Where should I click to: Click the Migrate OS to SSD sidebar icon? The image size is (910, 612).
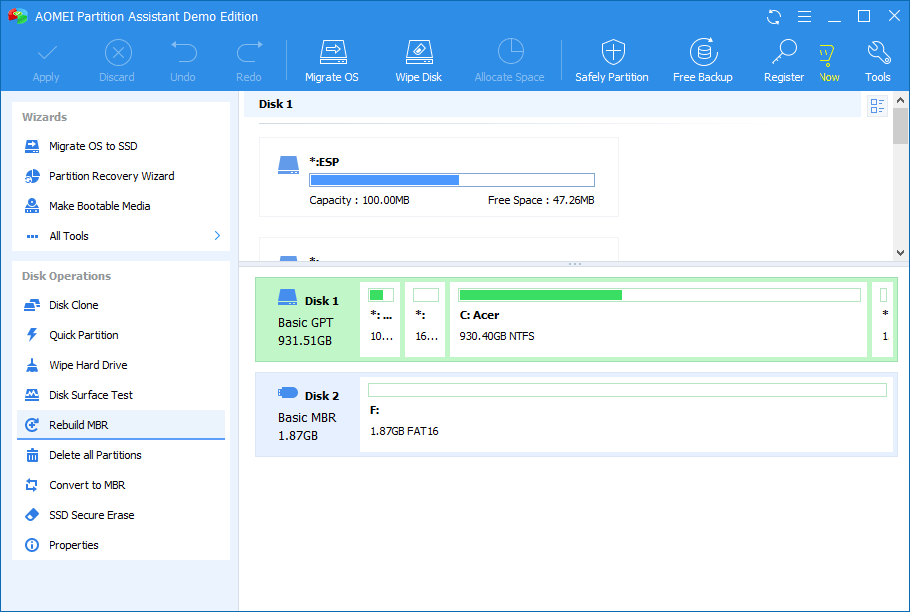(32, 146)
